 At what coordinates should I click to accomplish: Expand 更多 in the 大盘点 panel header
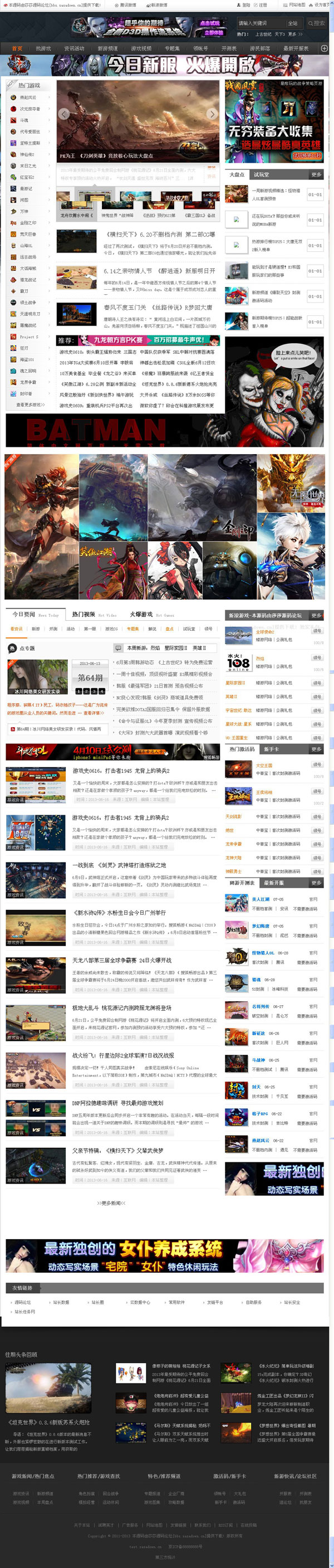[316, 175]
